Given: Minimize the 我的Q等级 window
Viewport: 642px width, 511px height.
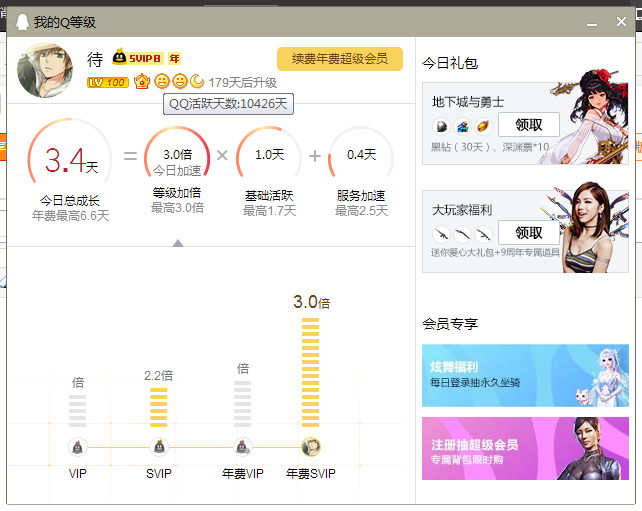Looking at the screenshot, I should [592, 23].
